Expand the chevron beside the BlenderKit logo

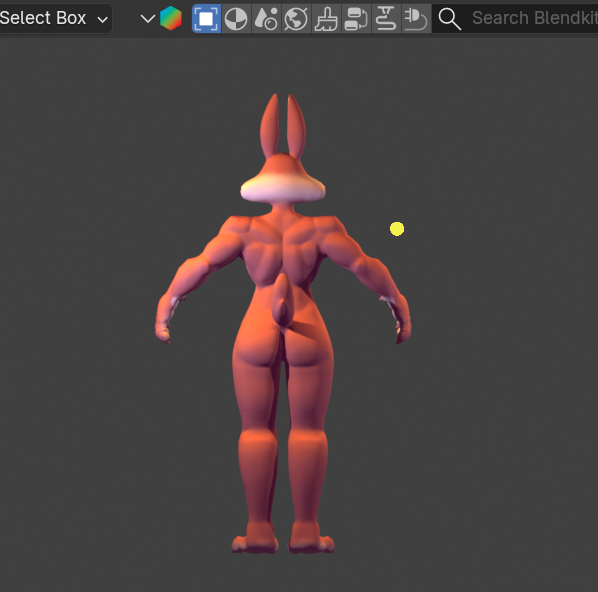pyautogui.click(x=148, y=18)
